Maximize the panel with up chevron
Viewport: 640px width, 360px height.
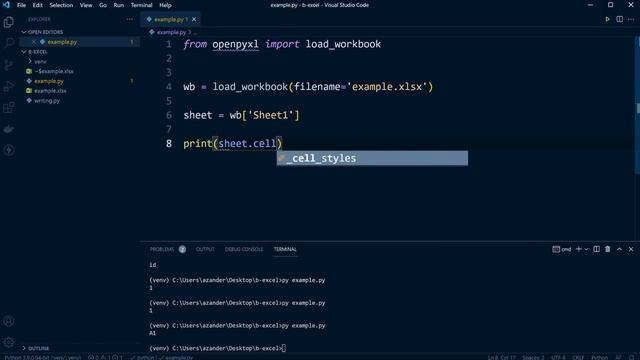(x=619, y=249)
